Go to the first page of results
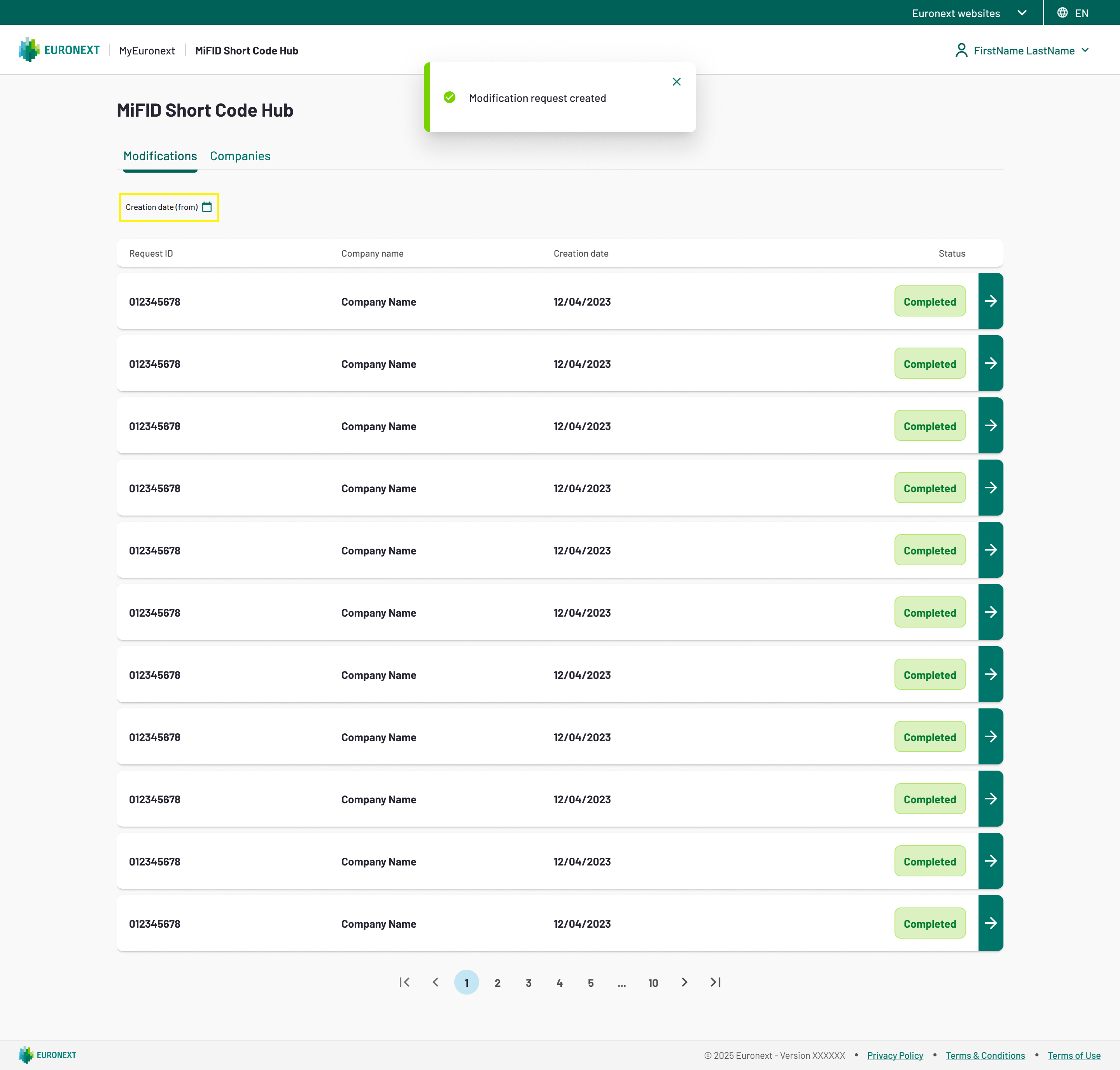This screenshot has height=1070, width=1120. coord(404,982)
